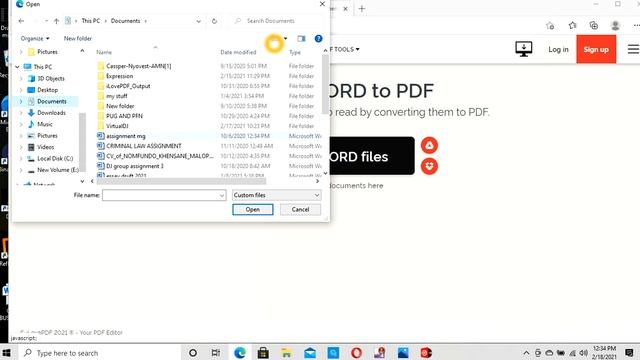Add this page to favorites in Edge
This screenshot has height=360, width=640.
coord(550,26)
